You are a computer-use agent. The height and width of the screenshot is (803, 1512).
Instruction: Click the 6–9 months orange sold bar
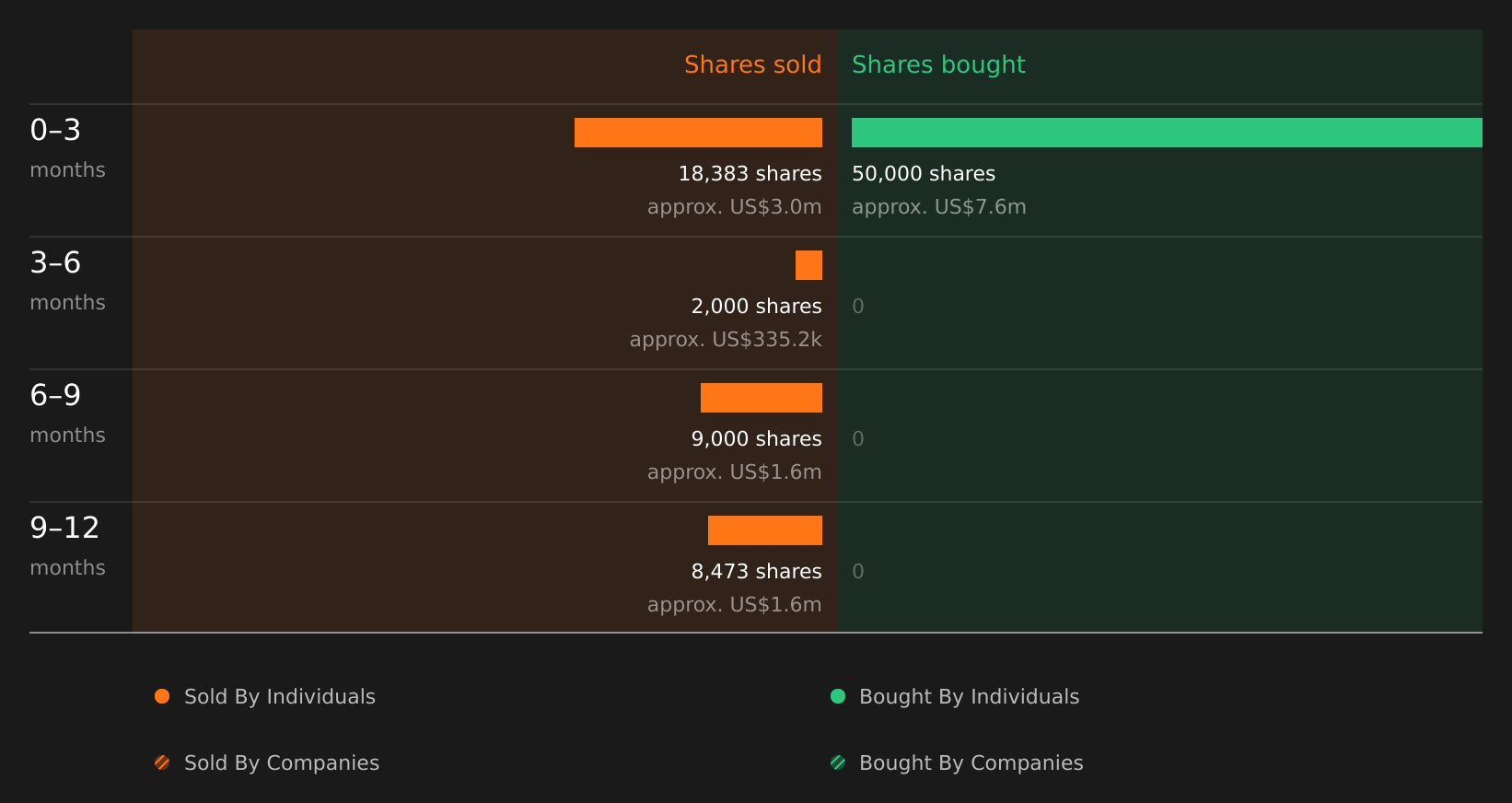click(x=762, y=398)
